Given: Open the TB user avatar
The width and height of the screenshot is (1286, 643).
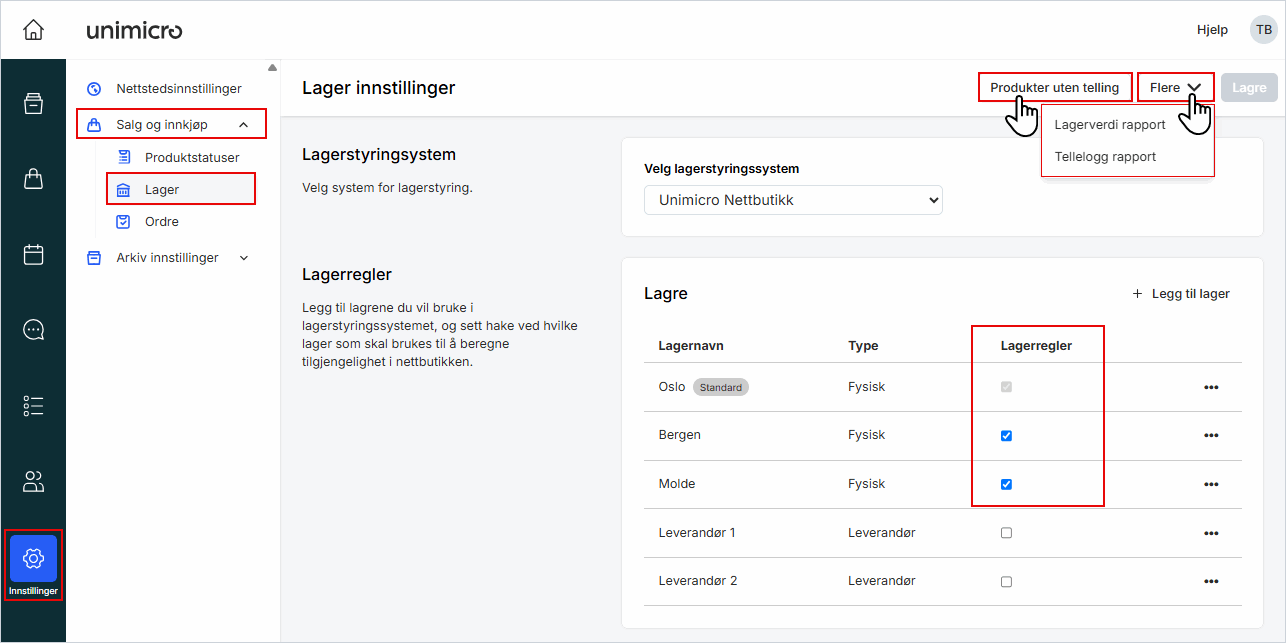Looking at the screenshot, I should click(x=1263, y=29).
